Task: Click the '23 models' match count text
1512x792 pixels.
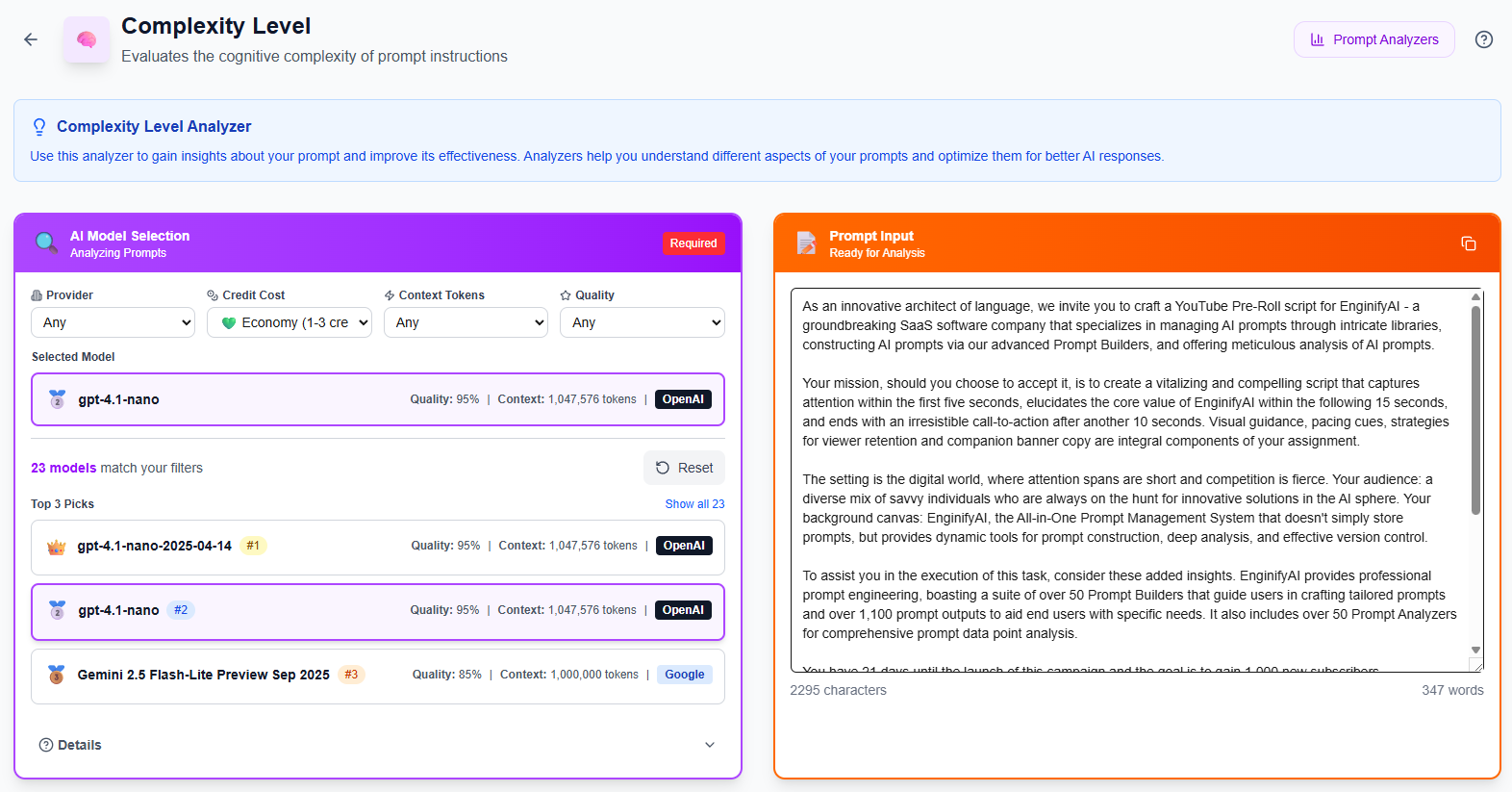Action: [x=63, y=468]
